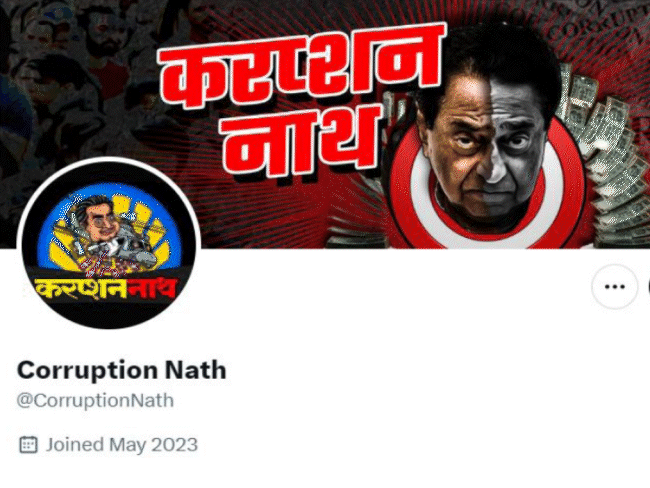Click the @CorruptionNath handle text
650x488 pixels.
tap(95, 401)
